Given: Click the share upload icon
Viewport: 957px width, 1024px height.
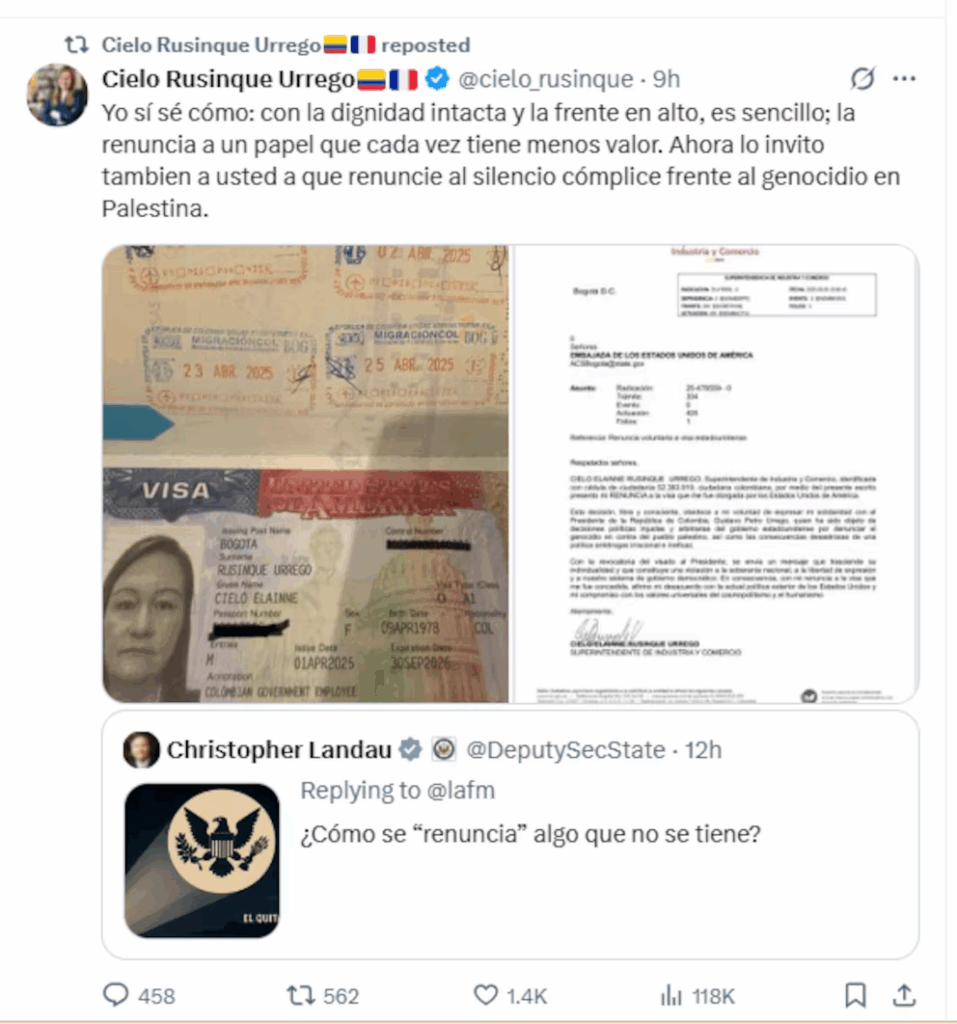Looking at the screenshot, I should coord(904,995).
